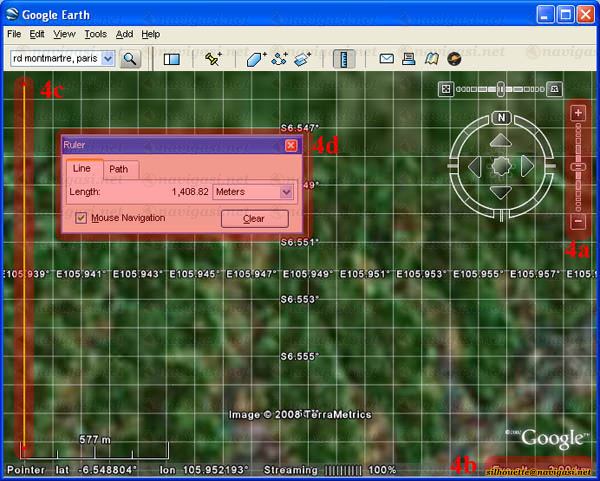Viewport: 600px width, 481px height.
Task: Open the View menu
Action: coord(64,34)
